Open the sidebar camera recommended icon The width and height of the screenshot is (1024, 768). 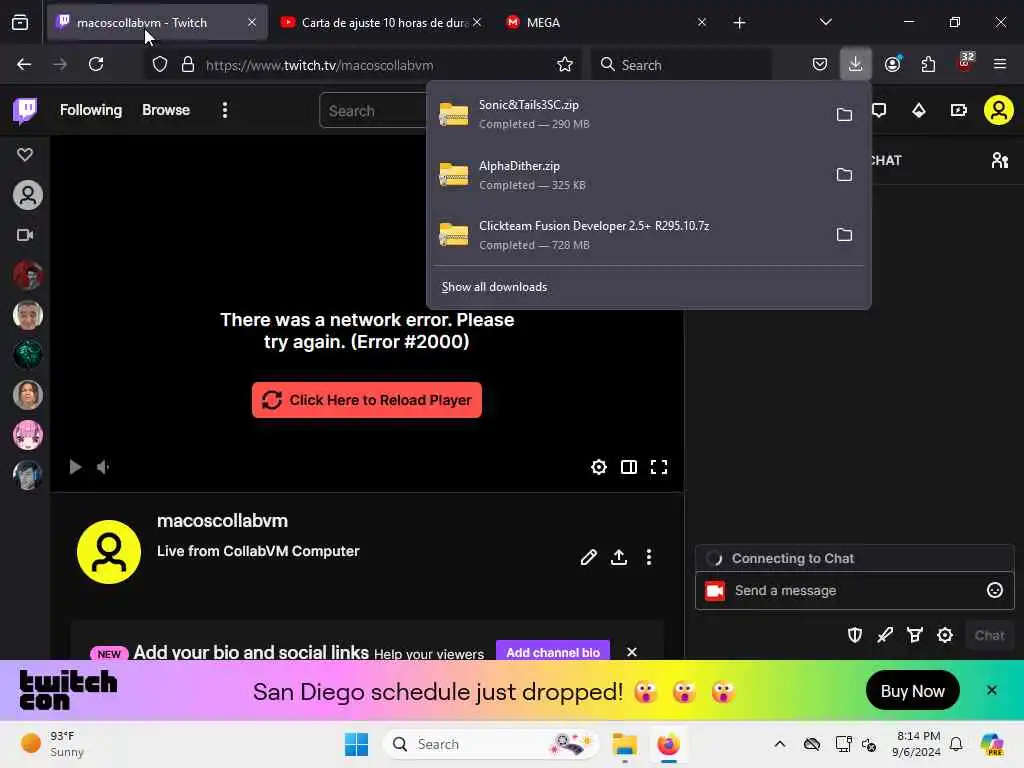click(x=25, y=235)
